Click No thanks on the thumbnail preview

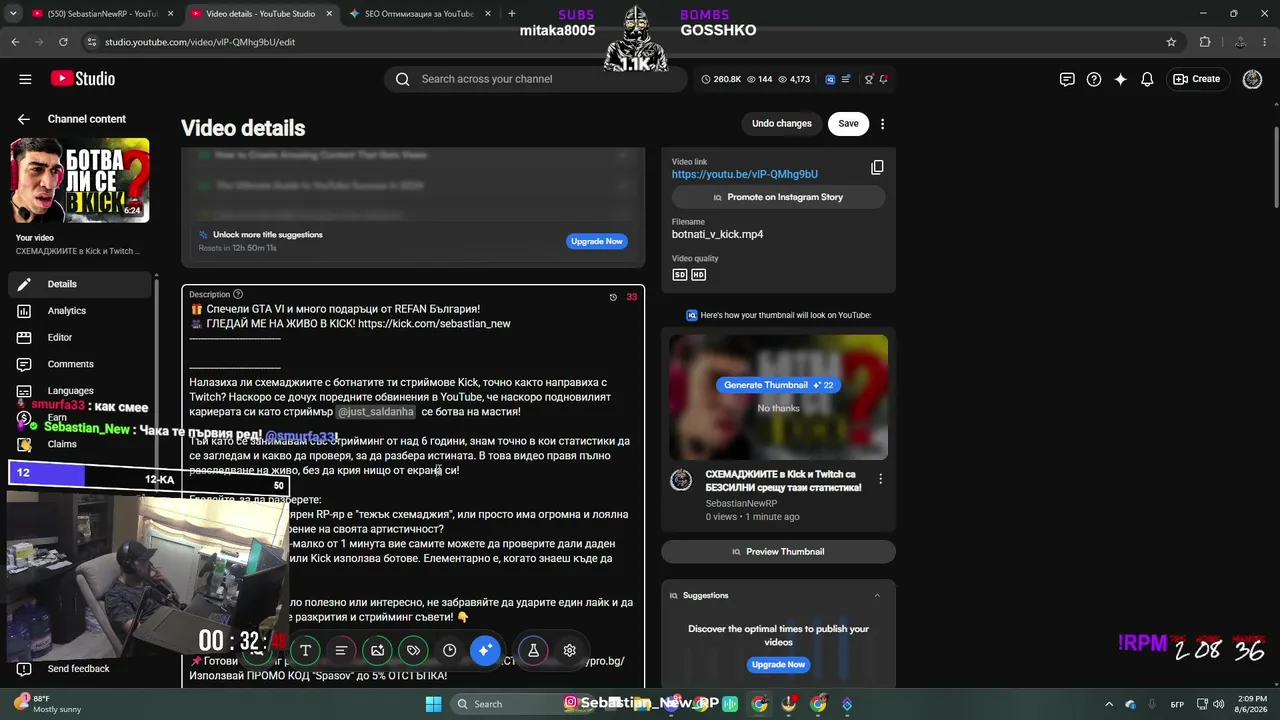pyautogui.click(x=778, y=408)
